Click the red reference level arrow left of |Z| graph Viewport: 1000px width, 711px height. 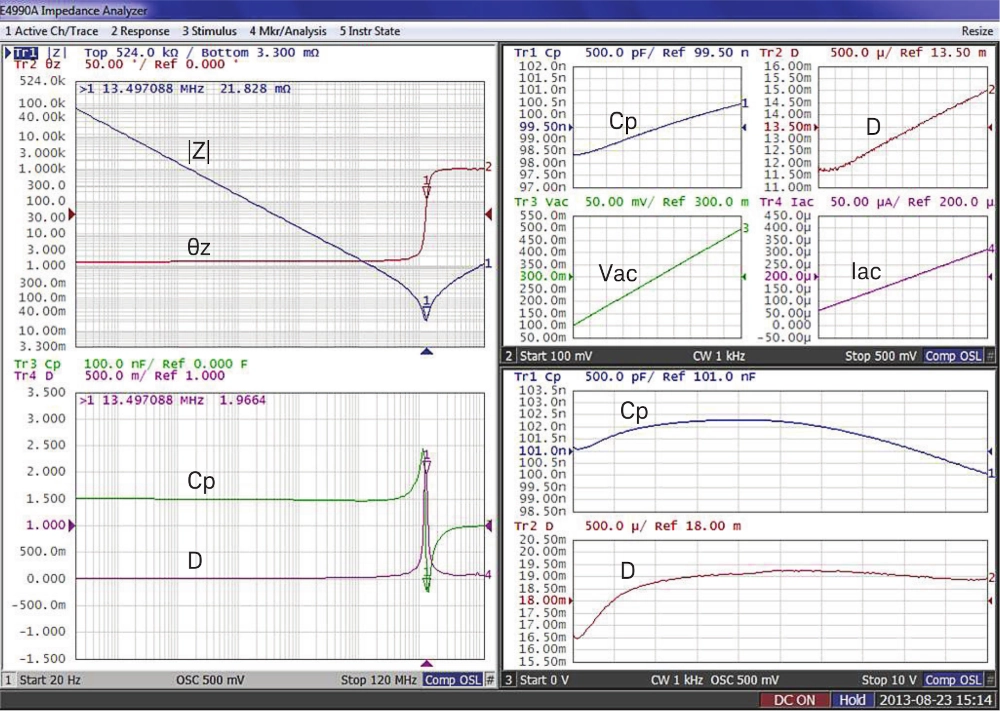click(71, 213)
